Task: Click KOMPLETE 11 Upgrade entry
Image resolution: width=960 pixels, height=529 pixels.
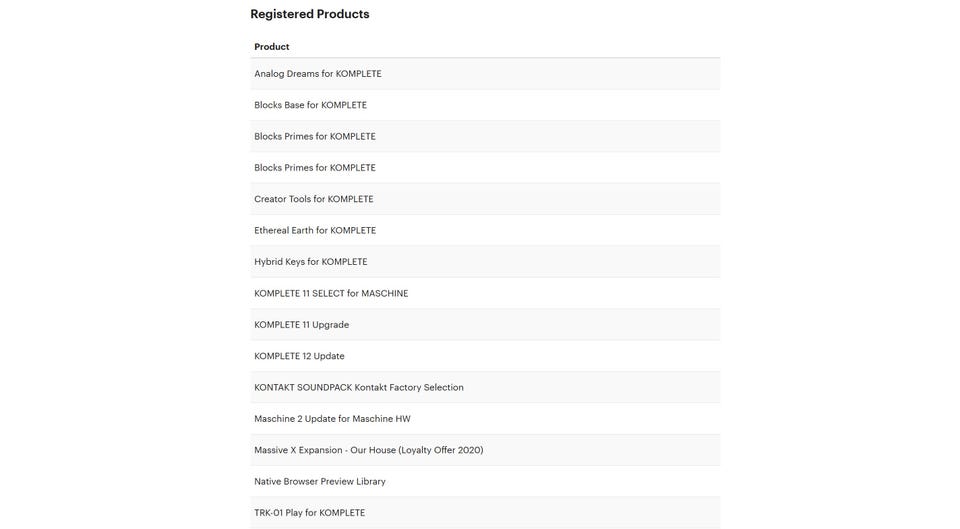Action: 485,325
